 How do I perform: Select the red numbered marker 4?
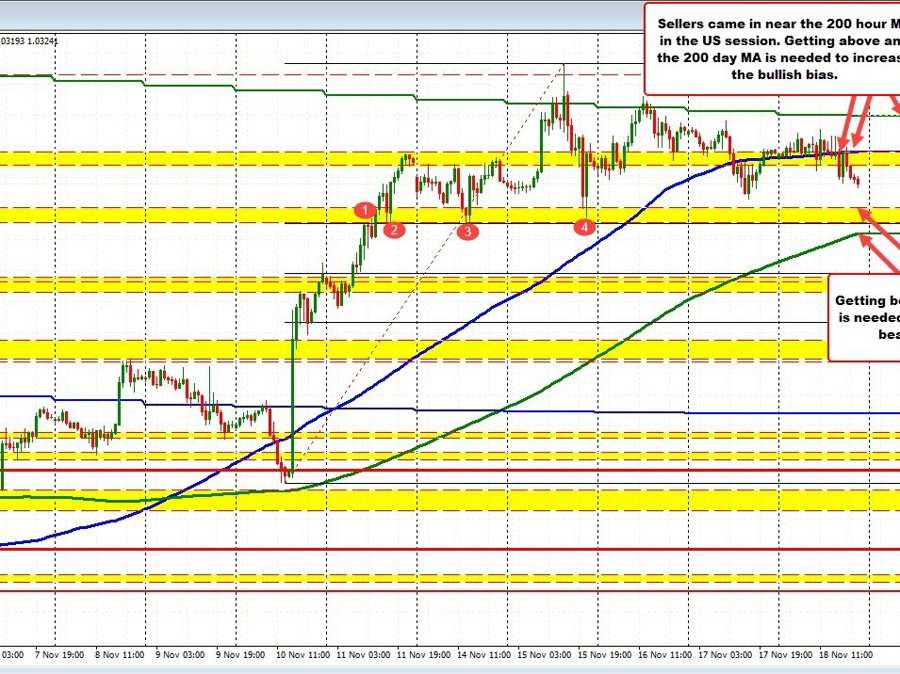click(x=585, y=227)
